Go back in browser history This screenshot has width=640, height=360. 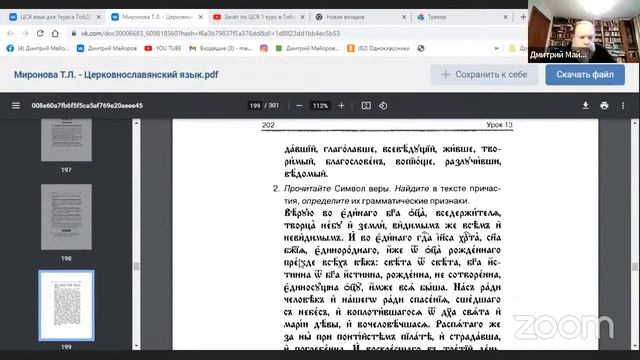click(11, 33)
